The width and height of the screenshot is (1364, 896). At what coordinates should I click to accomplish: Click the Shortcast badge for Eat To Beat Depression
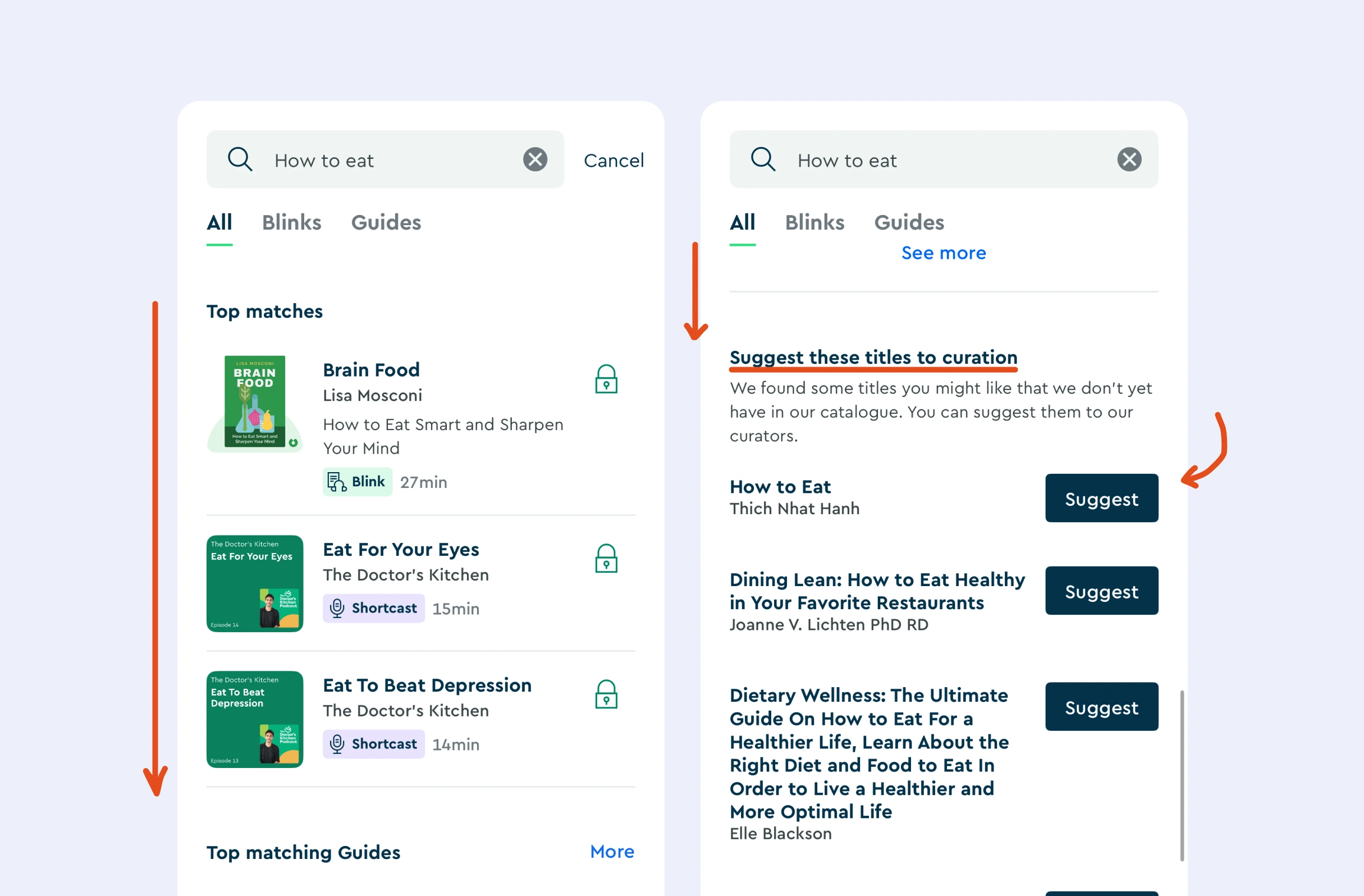373,744
